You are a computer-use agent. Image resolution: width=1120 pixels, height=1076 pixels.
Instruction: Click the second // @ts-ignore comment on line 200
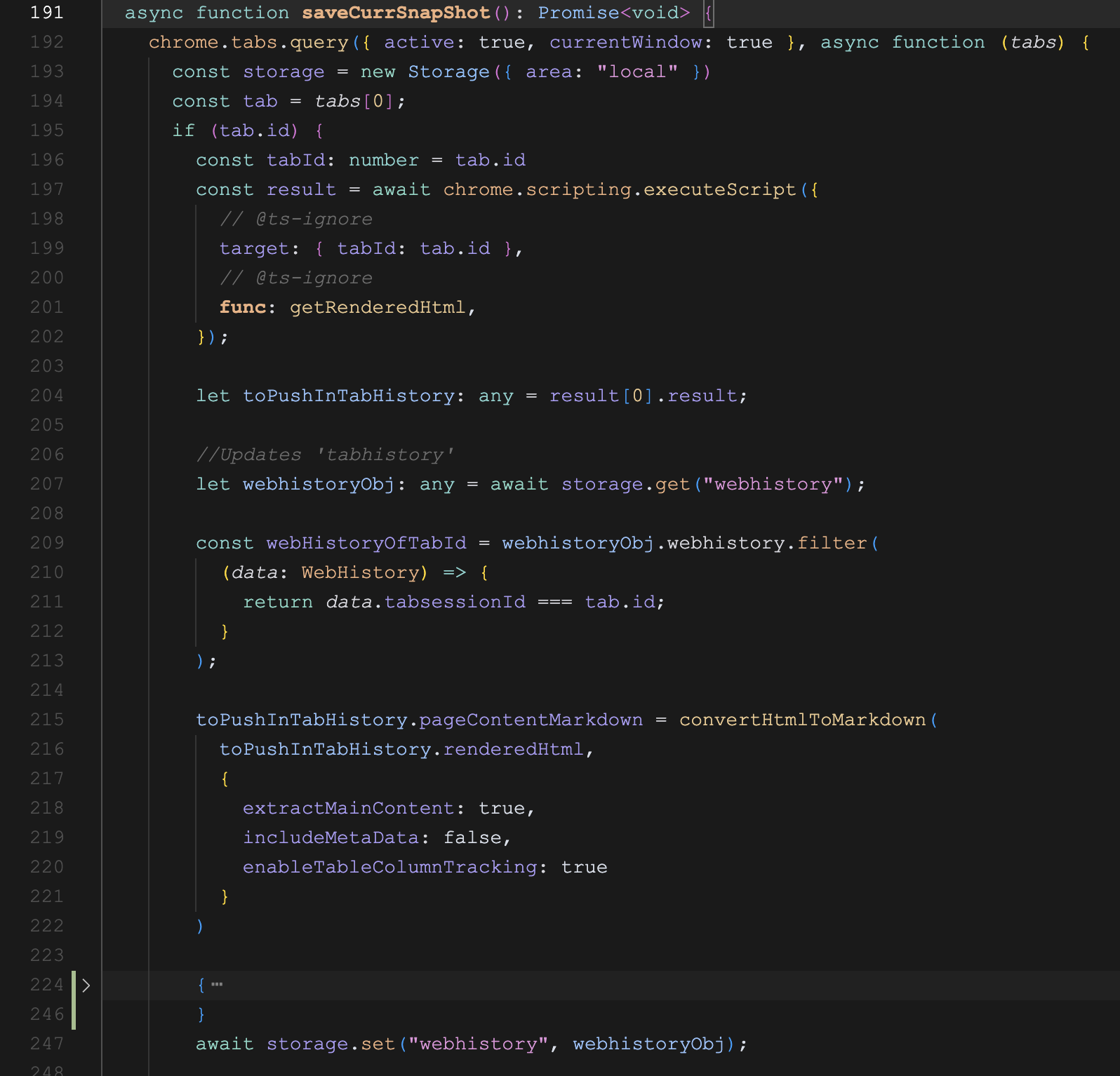[296, 278]
